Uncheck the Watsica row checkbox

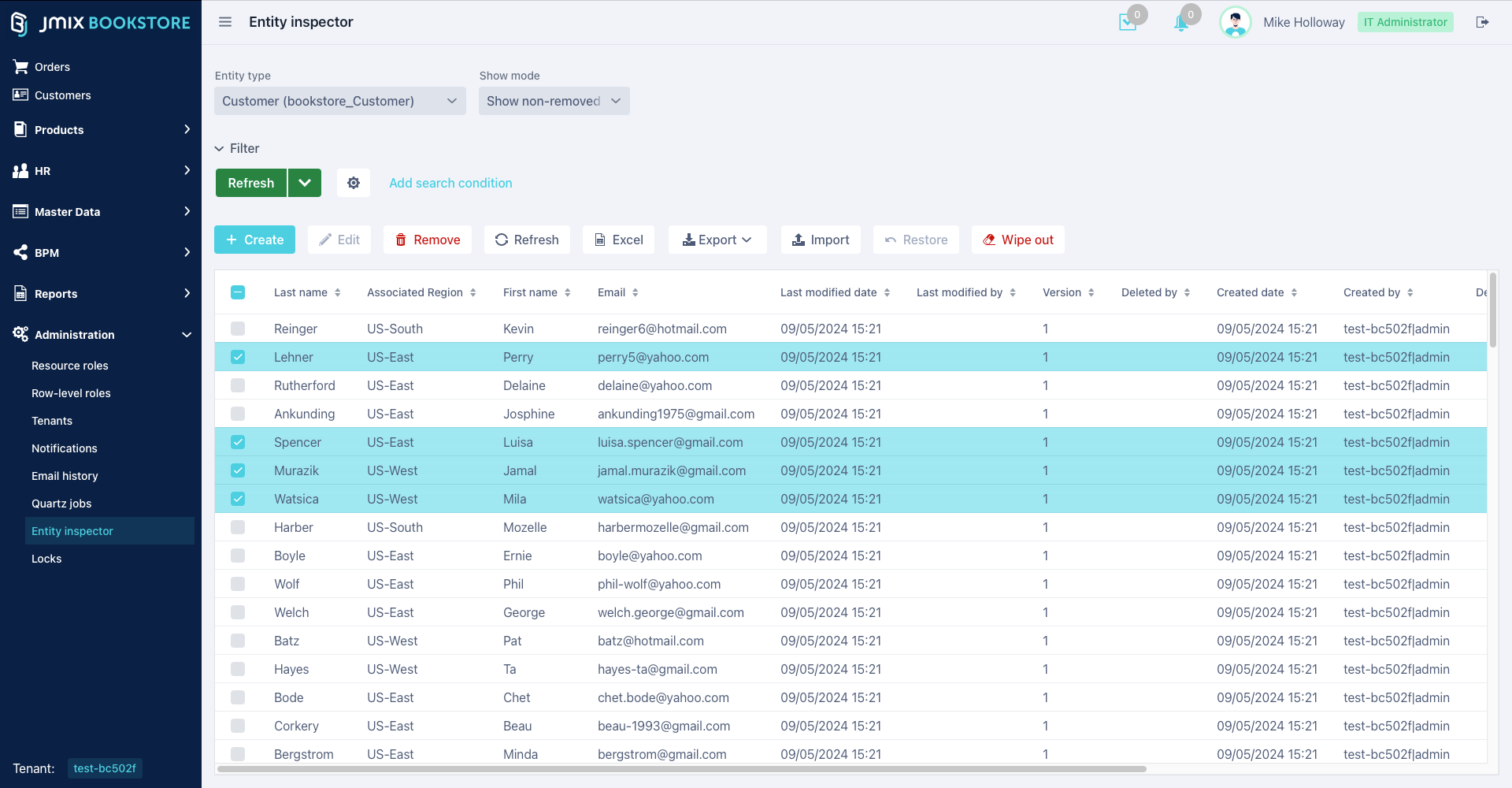(x=238, y=499)
